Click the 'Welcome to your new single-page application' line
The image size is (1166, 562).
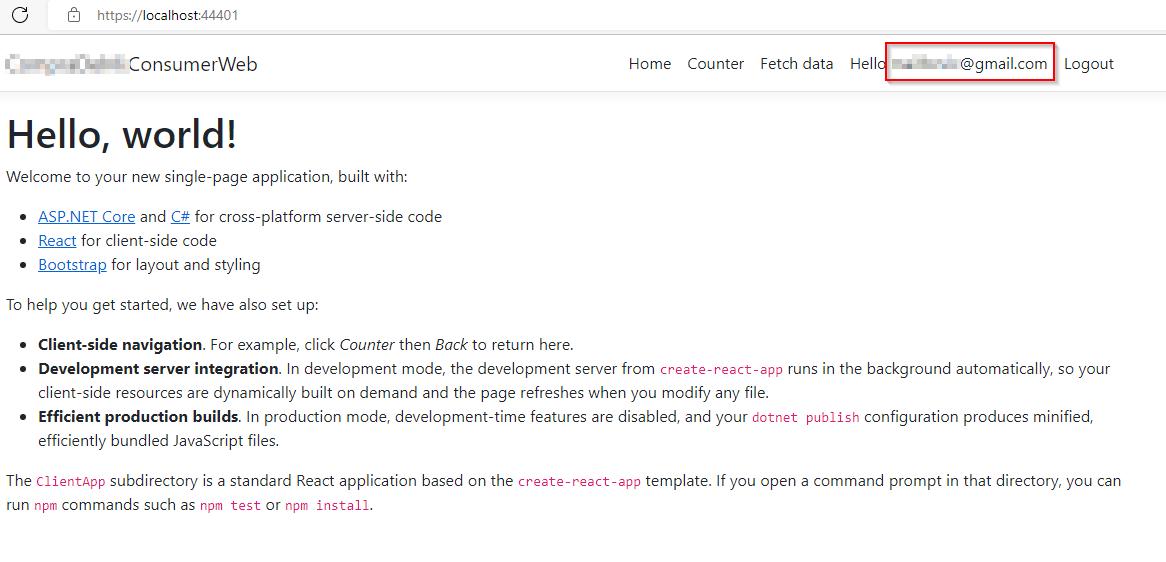pos(207,178)
